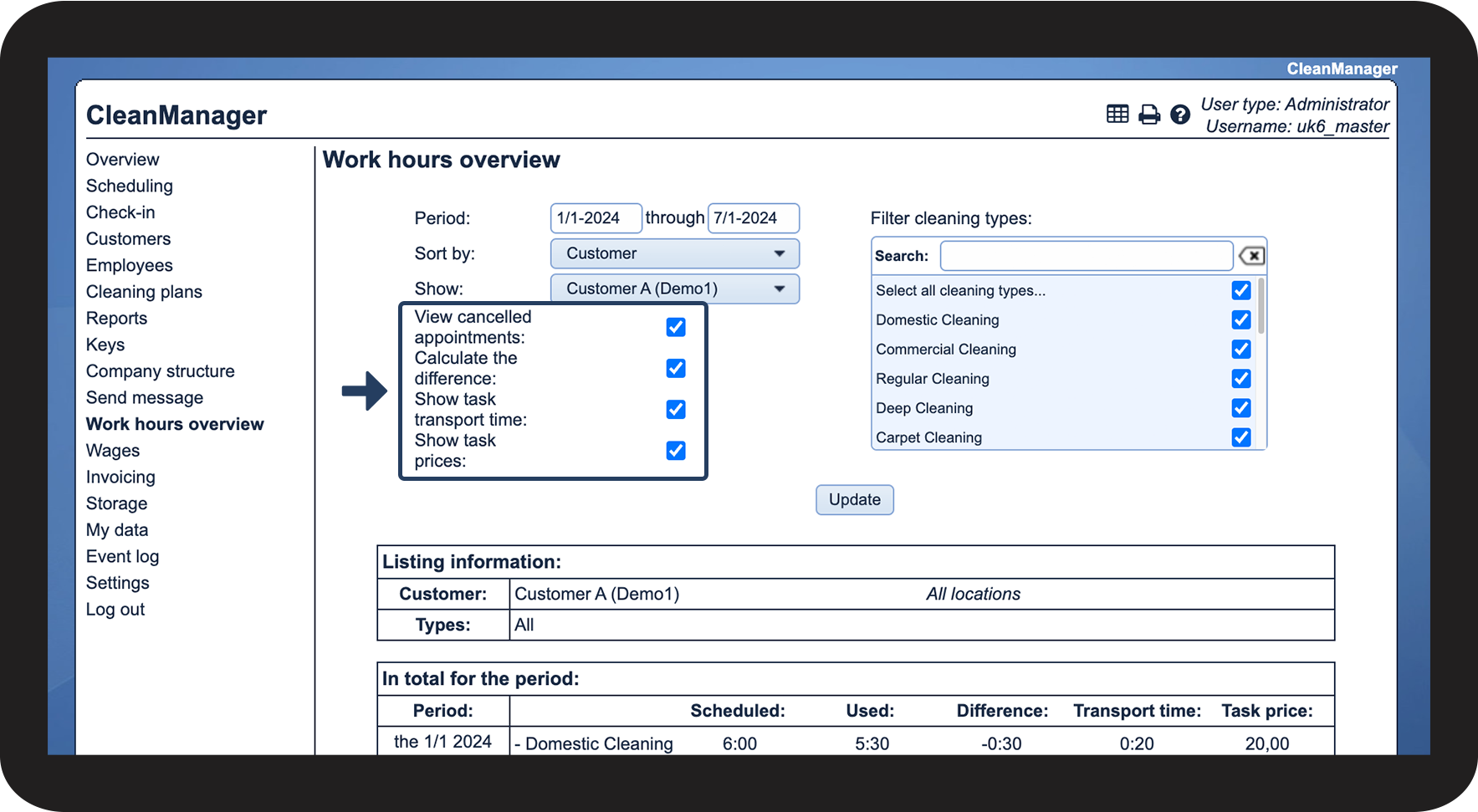Viewport: 1478px width, 812px height.
Task: Click the Update button
Action: pyautogui.click(x=854, y=499)
